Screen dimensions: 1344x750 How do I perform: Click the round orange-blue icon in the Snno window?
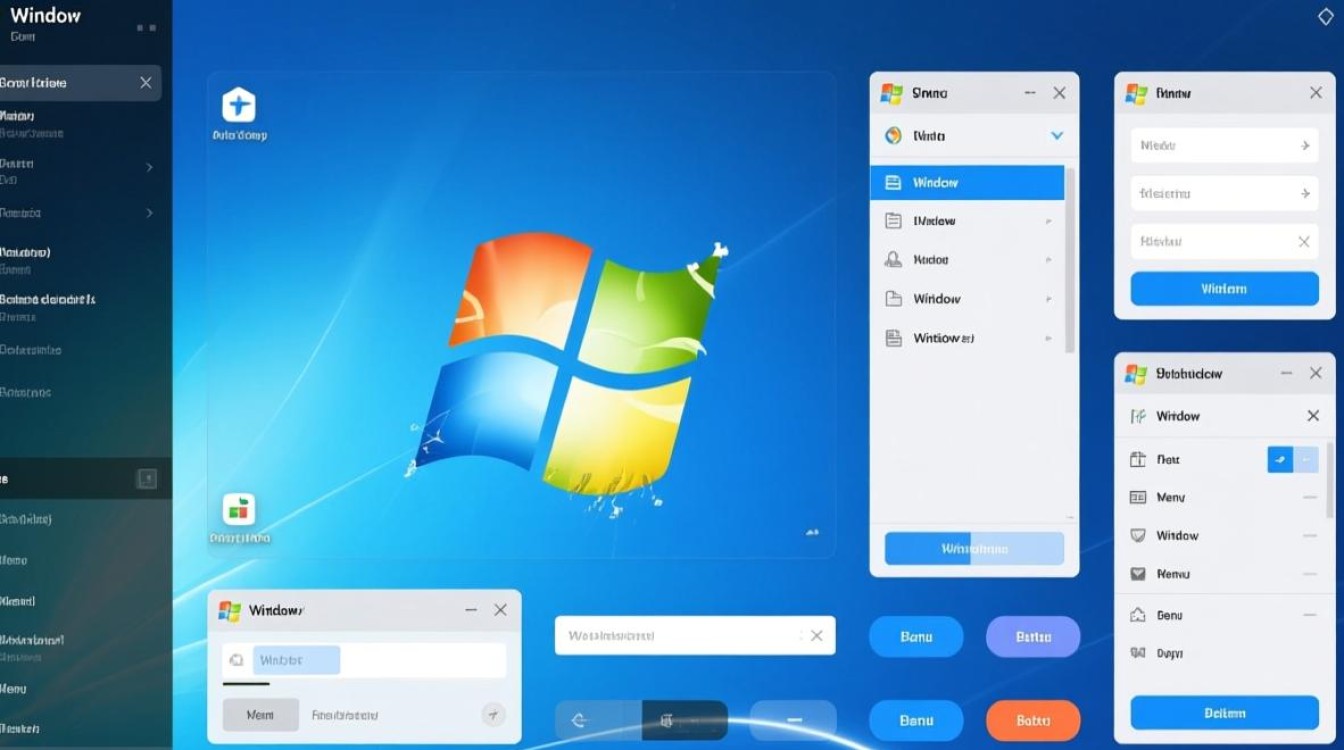893,136
